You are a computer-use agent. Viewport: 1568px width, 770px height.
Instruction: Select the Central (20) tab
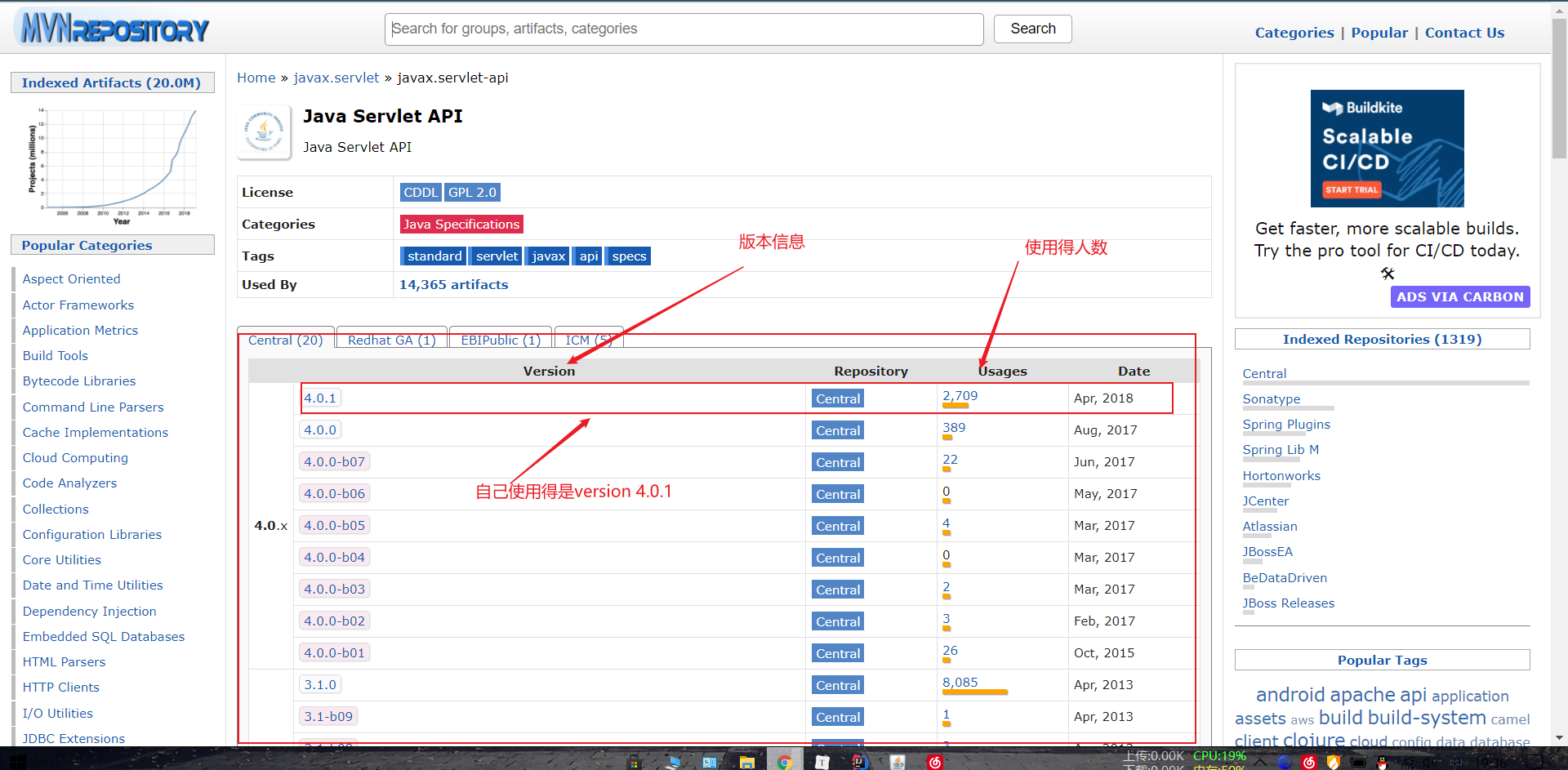(x=285, y=340)
